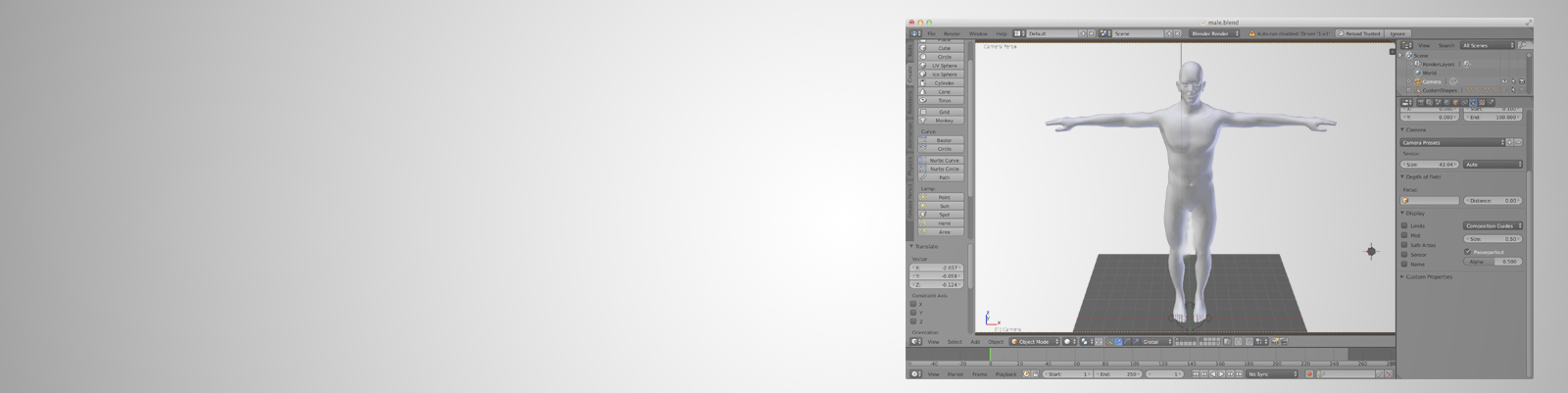Add a Torus mesh primitive

click(x=944, y=101)
